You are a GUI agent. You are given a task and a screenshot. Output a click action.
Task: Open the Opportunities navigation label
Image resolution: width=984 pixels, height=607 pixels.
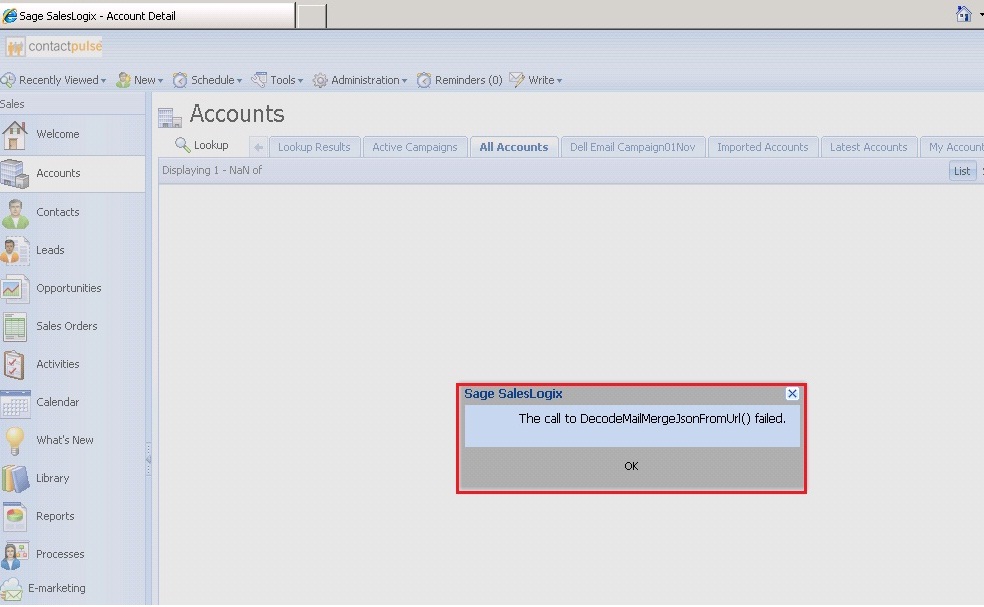pos(68,288)
